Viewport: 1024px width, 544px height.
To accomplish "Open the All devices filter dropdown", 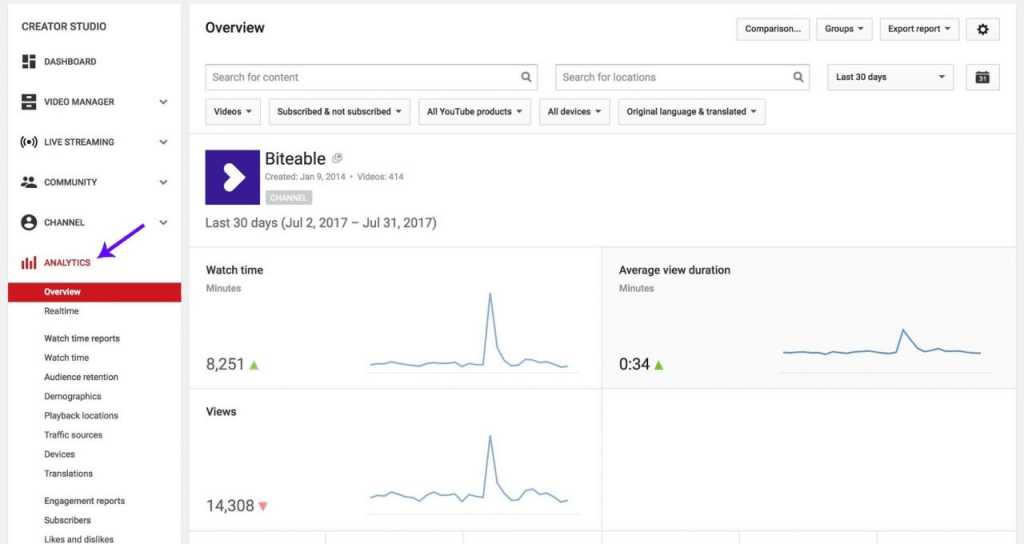I will click(x=574, y=112).
